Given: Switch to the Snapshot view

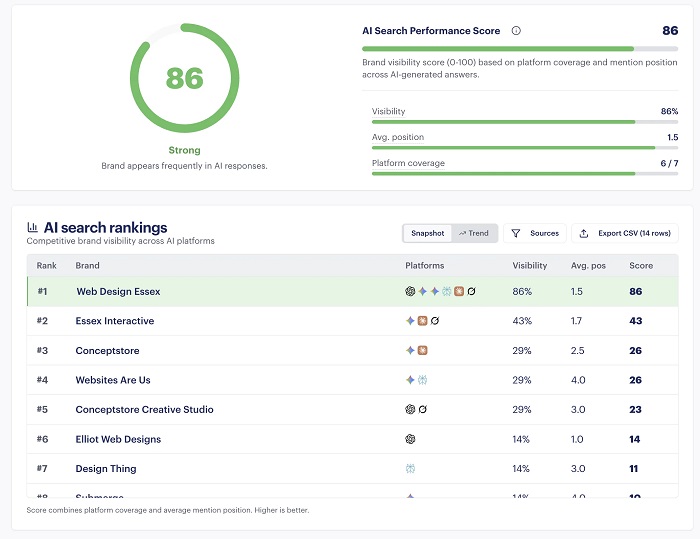Looking at the screenshot, I should pyautogui.click(x=427, y=233).
